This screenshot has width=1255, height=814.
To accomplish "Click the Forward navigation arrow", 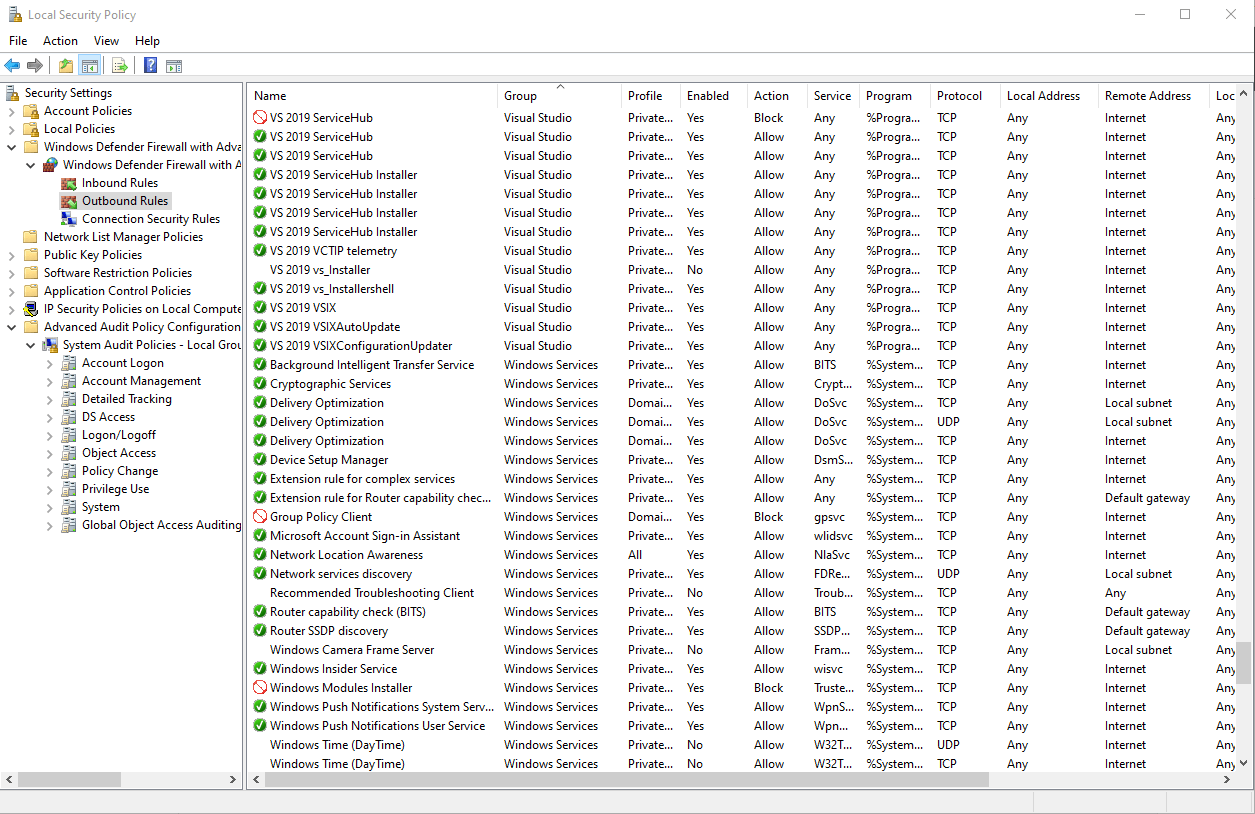I will (34, 66).
